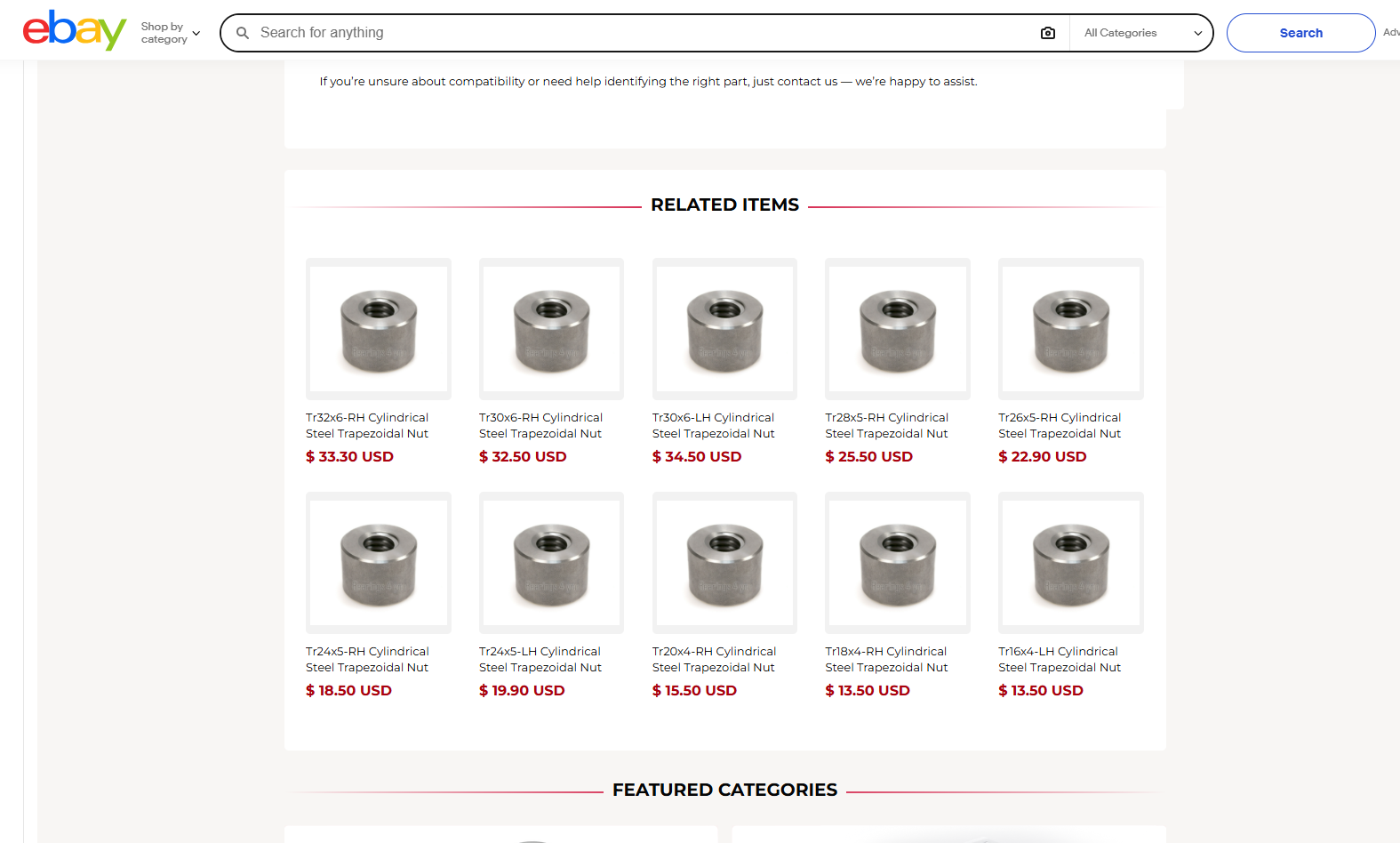This screenshot has height=843, width=1400.
Task: Click the magnifying glass search icon
Action: point(242,33)
